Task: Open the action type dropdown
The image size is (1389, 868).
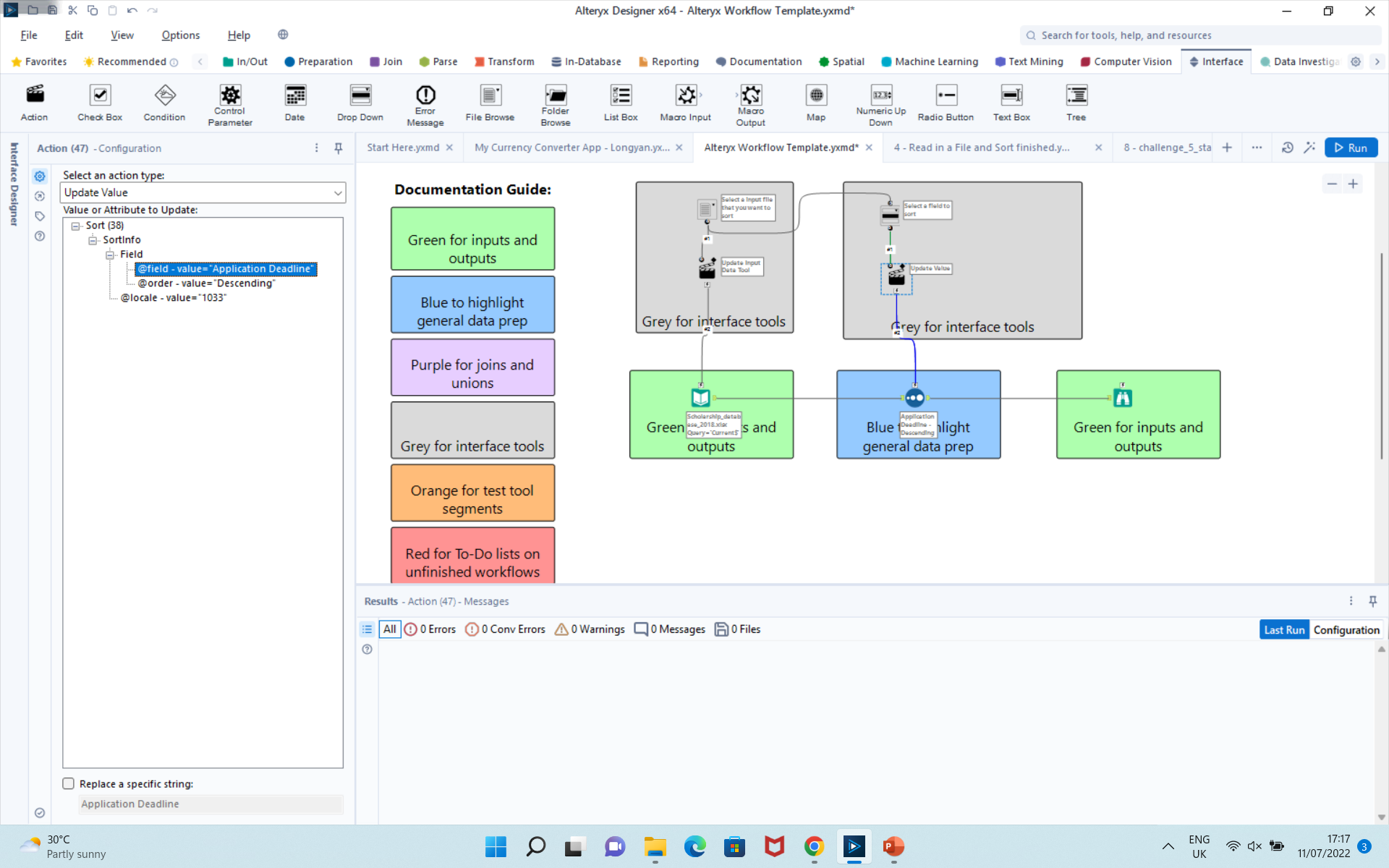Action: pyautogui.click(x=203, y=192)
